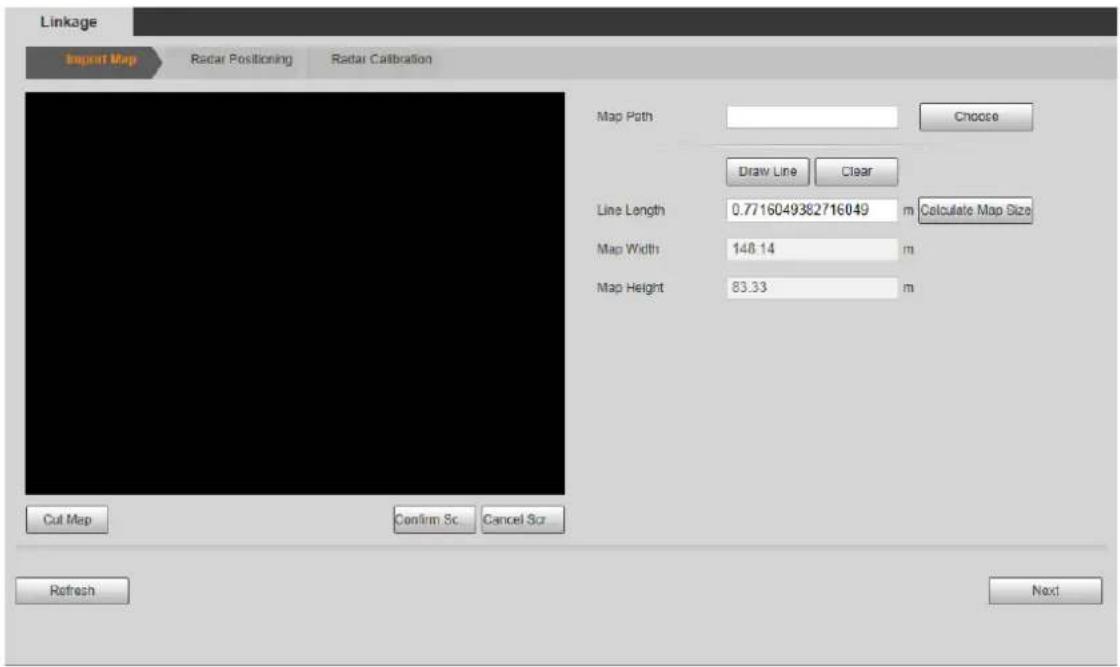Proceed with the Next button
The height and width of the screenshot is (667, 1120).
coord(1045,591)
